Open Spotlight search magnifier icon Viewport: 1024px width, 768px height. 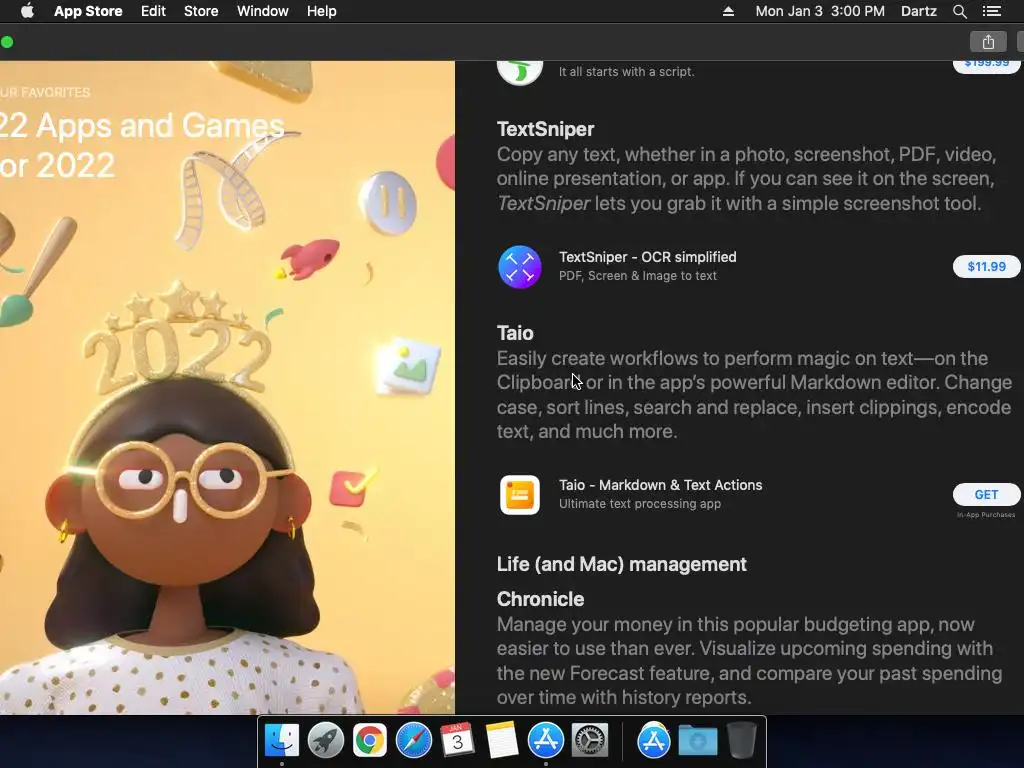point(959,11)
